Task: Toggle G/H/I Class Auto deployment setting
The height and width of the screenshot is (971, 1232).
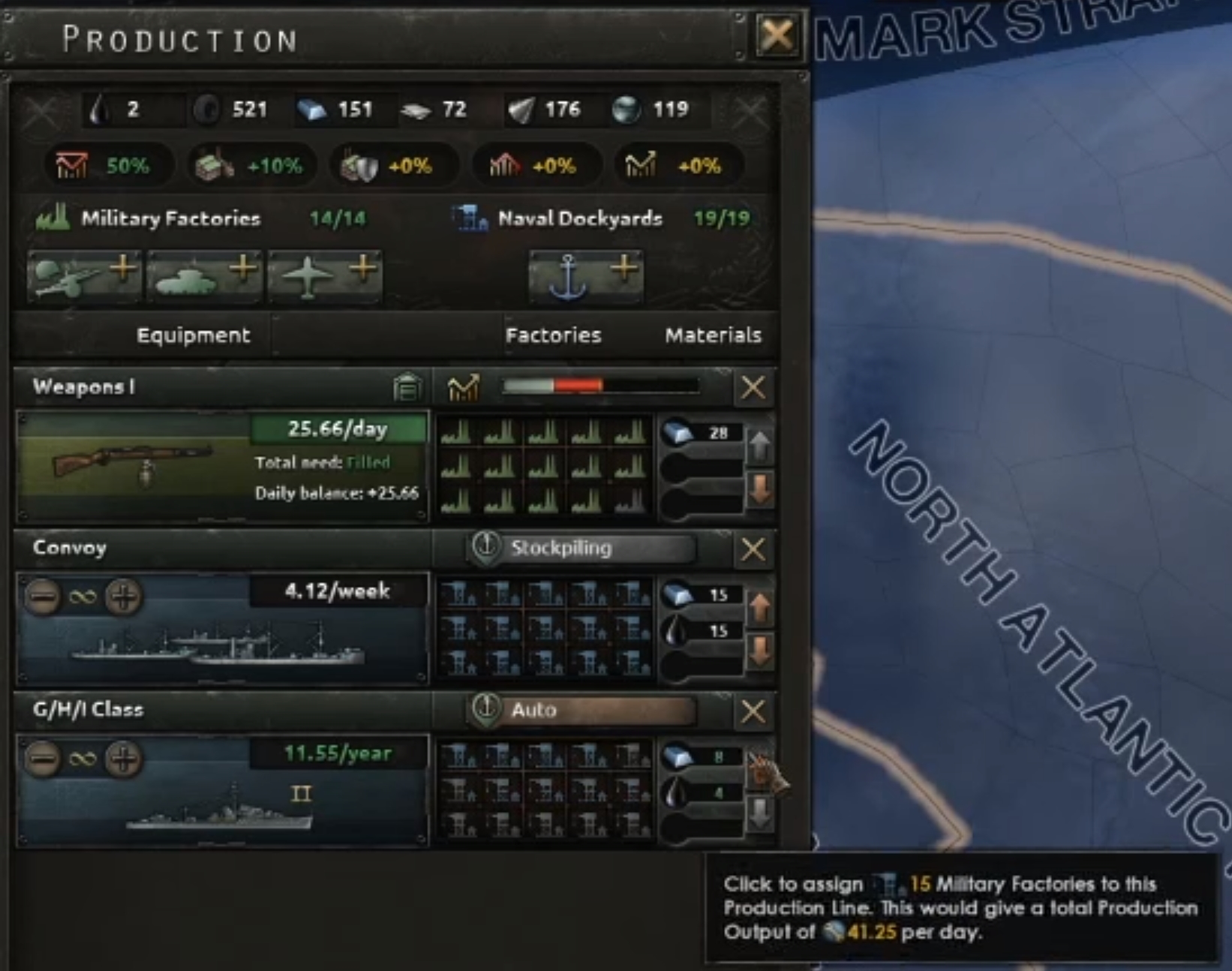Action: 582,710
